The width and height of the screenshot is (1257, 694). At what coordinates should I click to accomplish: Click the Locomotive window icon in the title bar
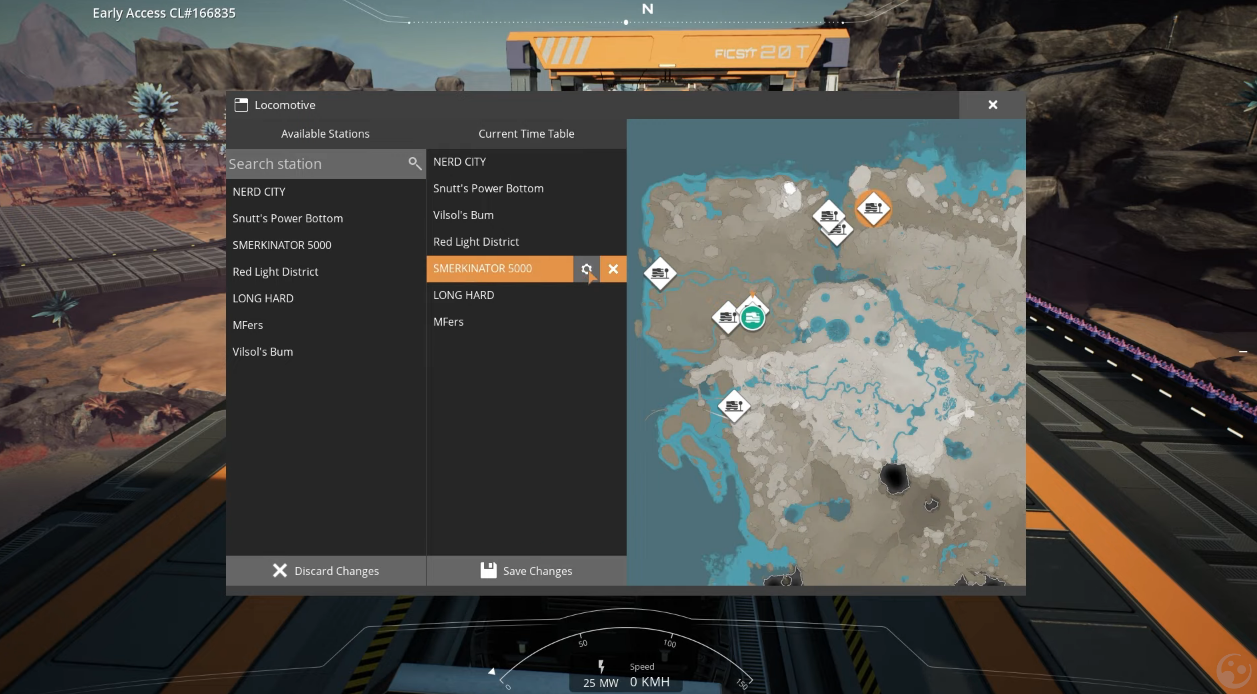pyautogui.click(x=241, y=105)
